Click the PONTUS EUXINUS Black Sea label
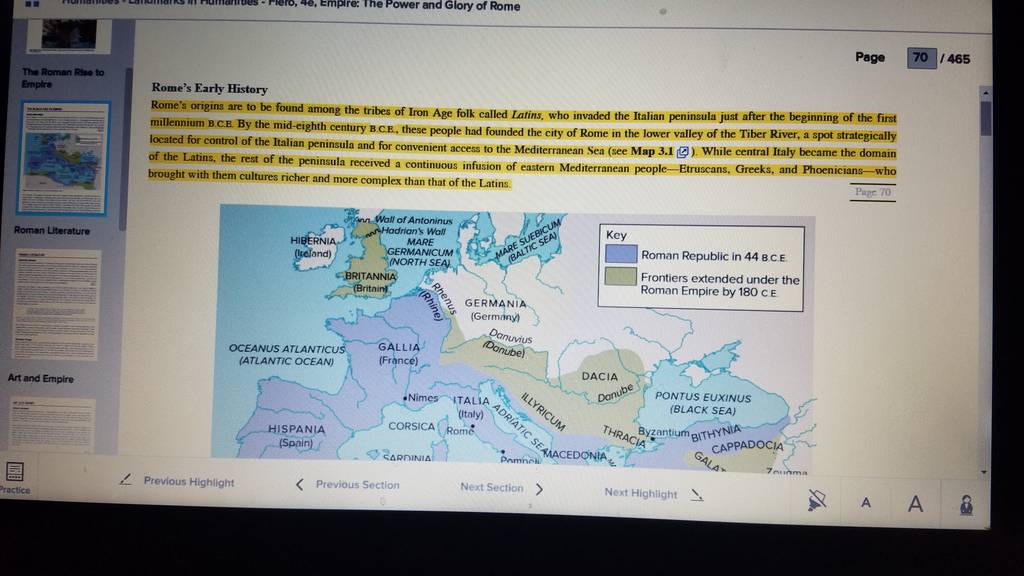 tap(703, 403)
